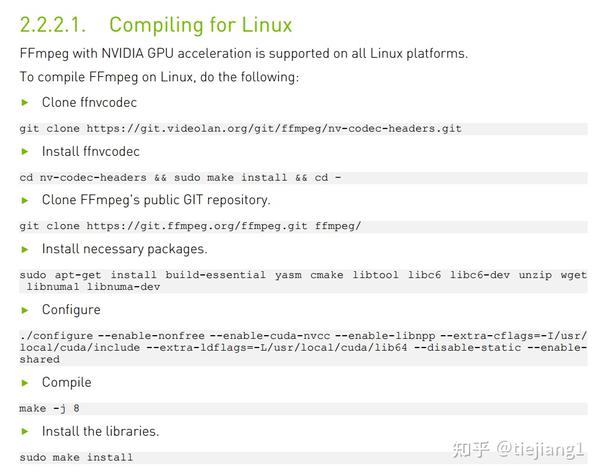Click the ./configure command code block
The width and height of the screenshot is (600, 476).
pos(300,347)
